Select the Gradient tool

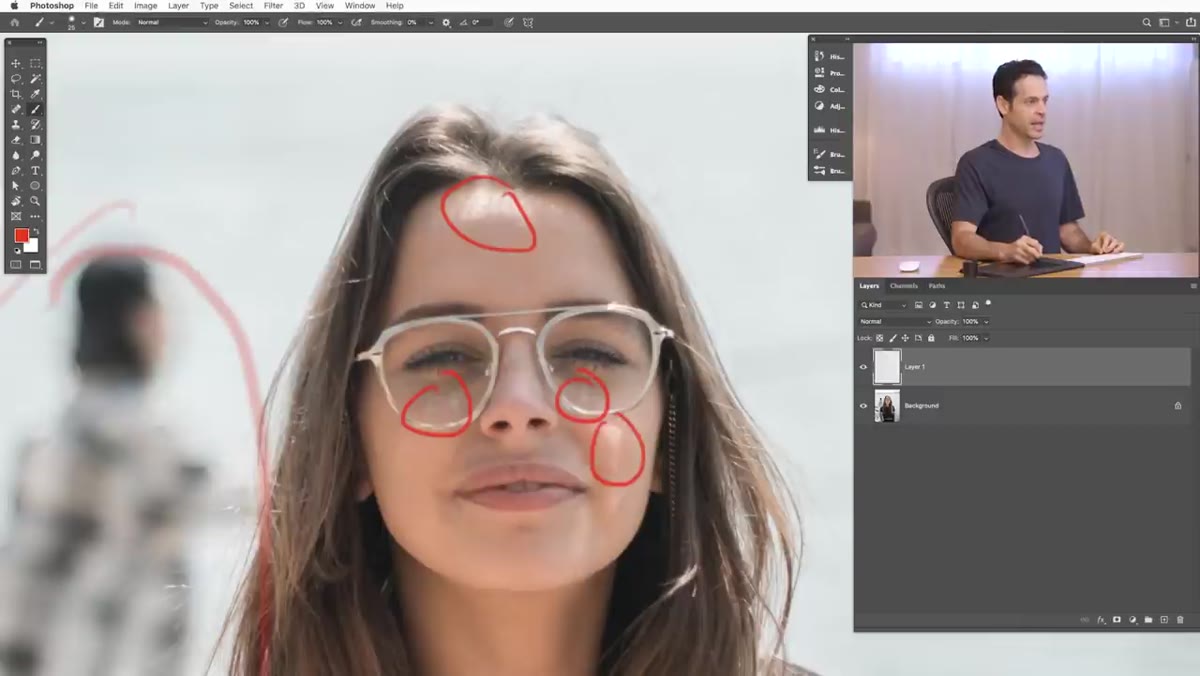tap(35, 140)
